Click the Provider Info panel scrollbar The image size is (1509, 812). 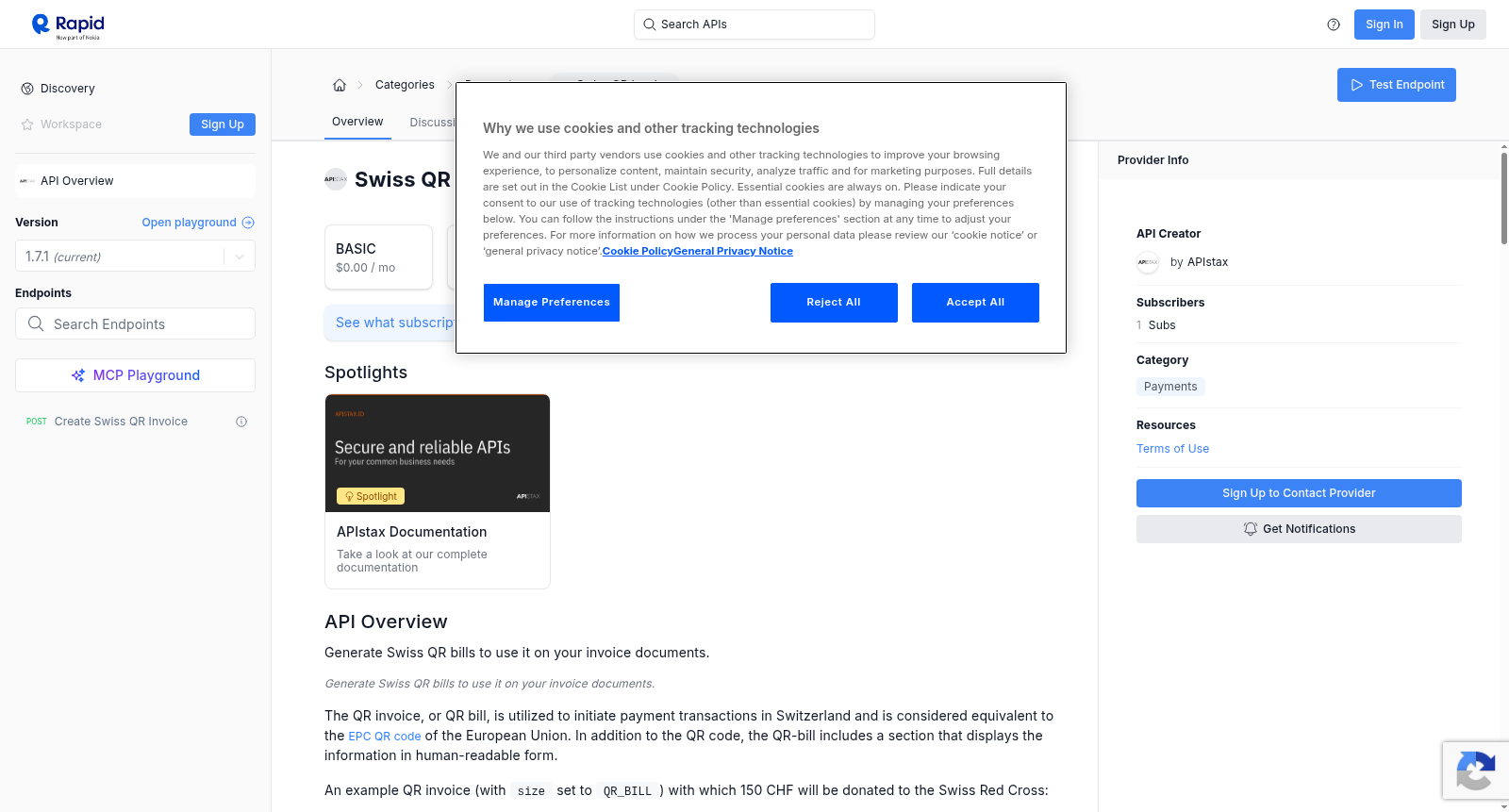[1504, 198]
